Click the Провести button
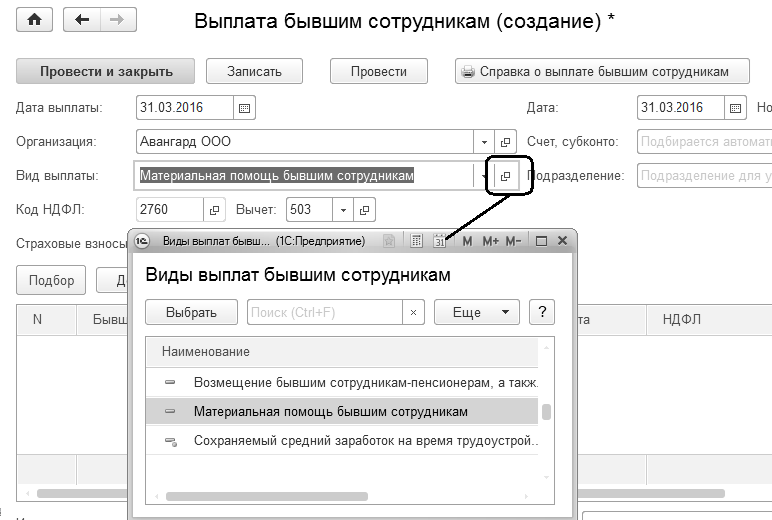This screenshot has width=772, height=520. [x=379, y=71]
